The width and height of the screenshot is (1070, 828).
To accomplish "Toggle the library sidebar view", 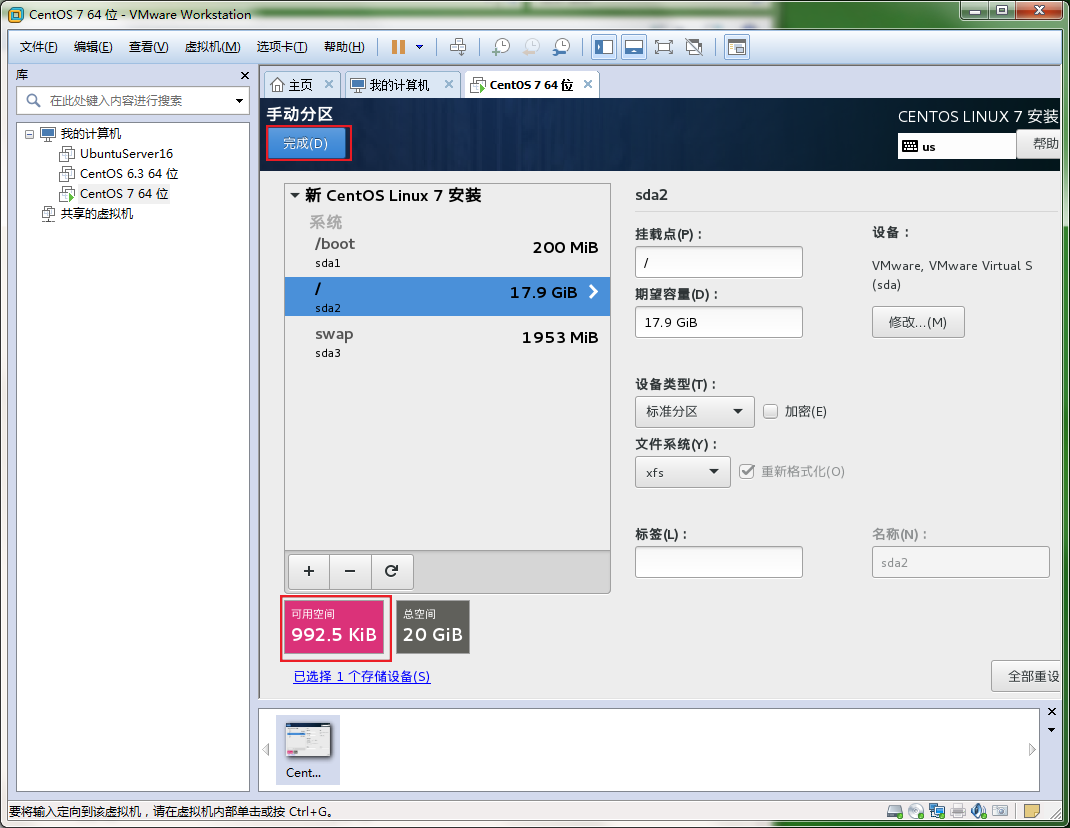I will tap(604, 47).
